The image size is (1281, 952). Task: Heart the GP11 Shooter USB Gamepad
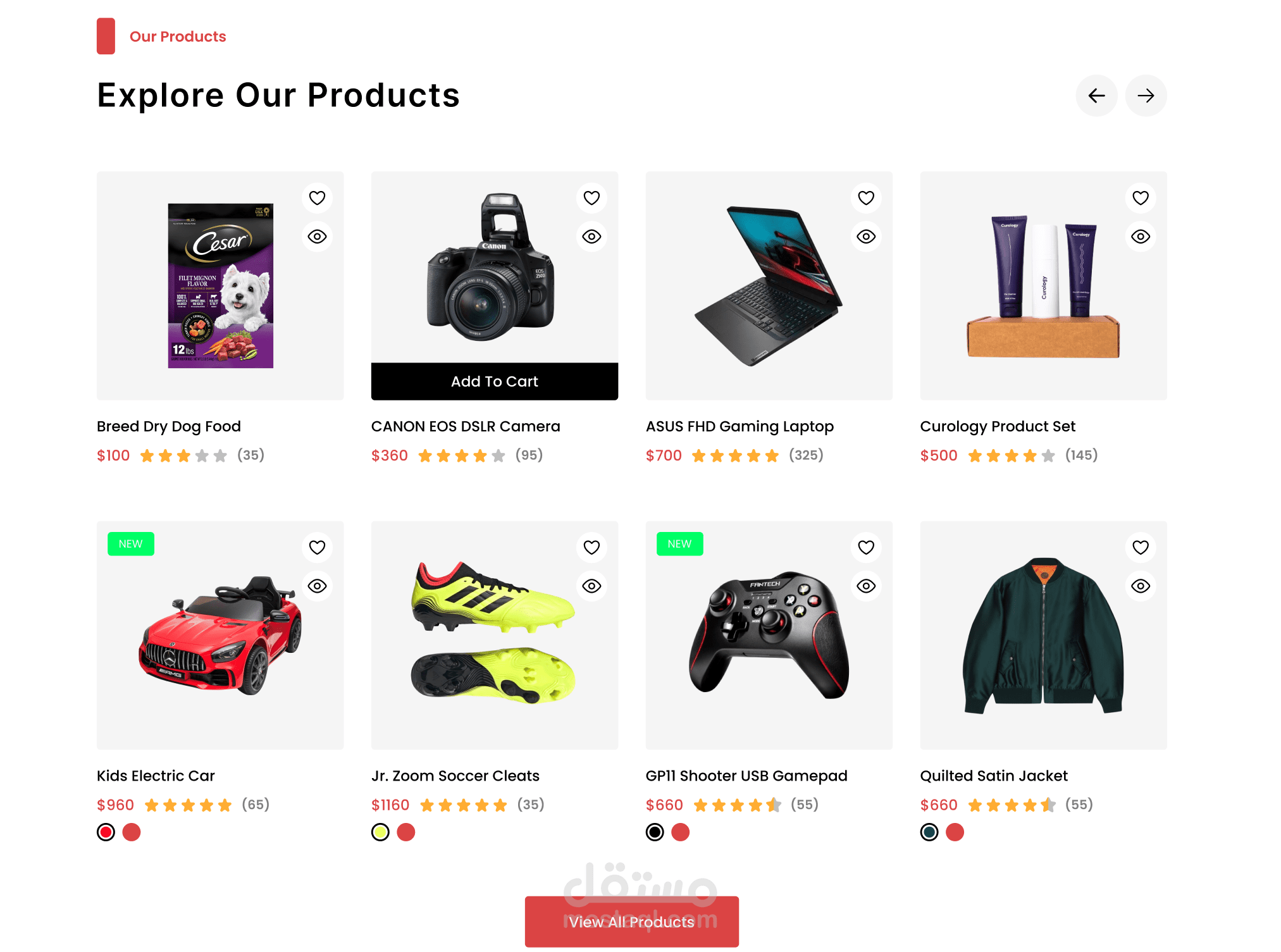(866, 547)
